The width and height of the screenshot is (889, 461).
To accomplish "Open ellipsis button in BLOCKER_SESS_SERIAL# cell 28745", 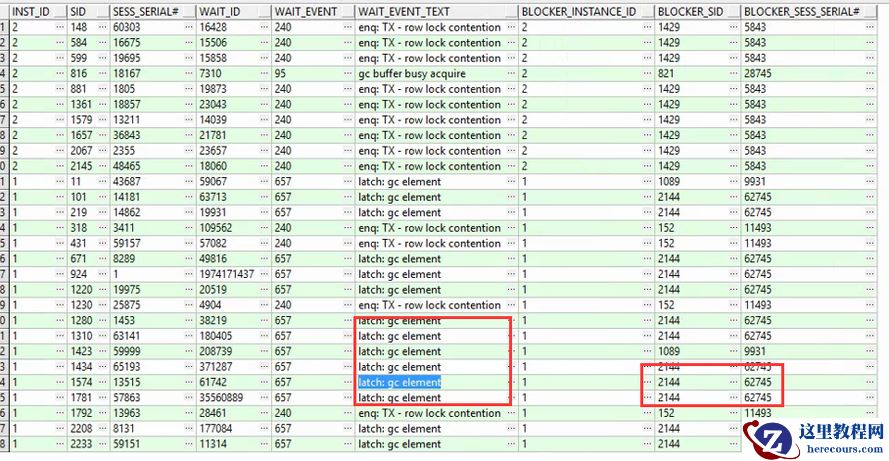I will coord(870,74).
